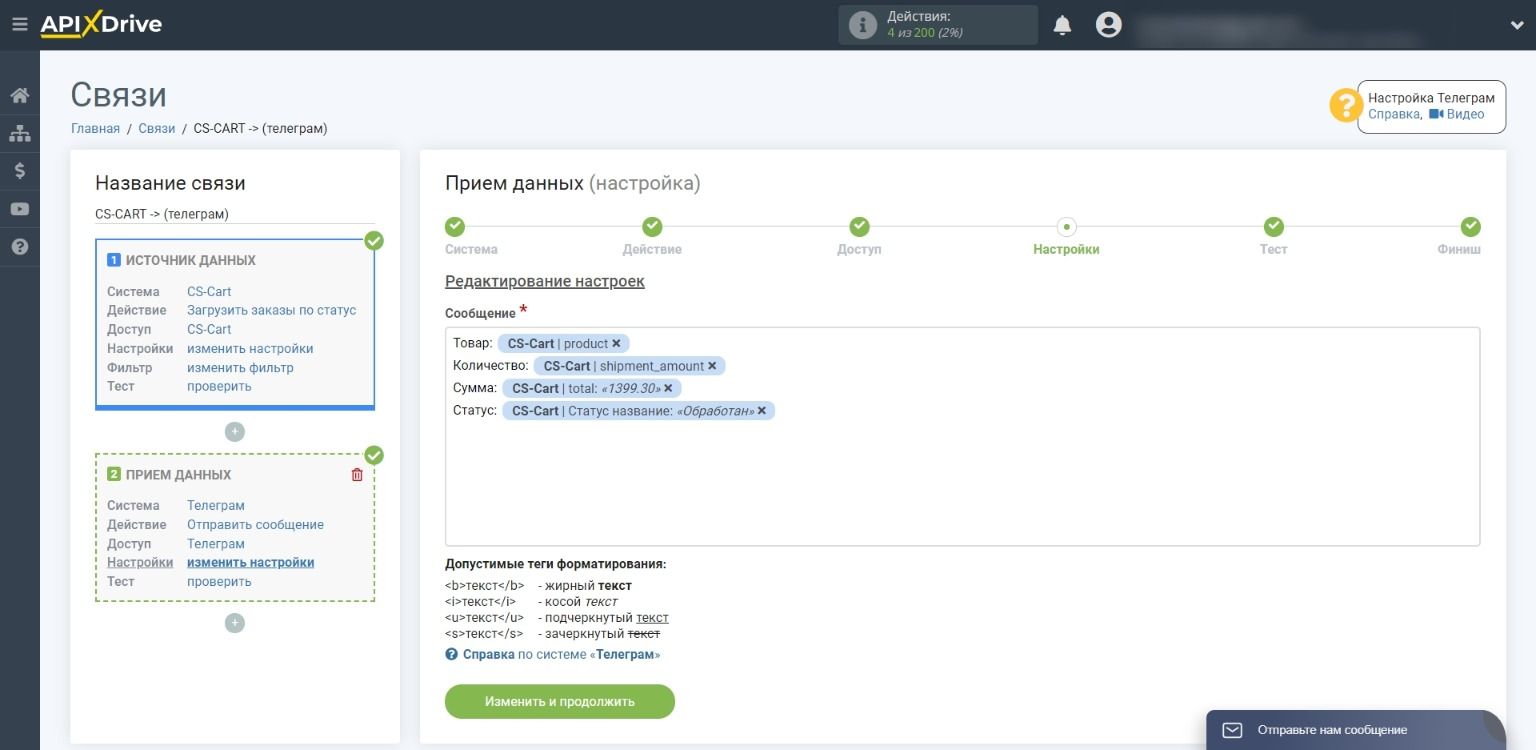Open the Видео link in help box

click(x=1457, y=114)
